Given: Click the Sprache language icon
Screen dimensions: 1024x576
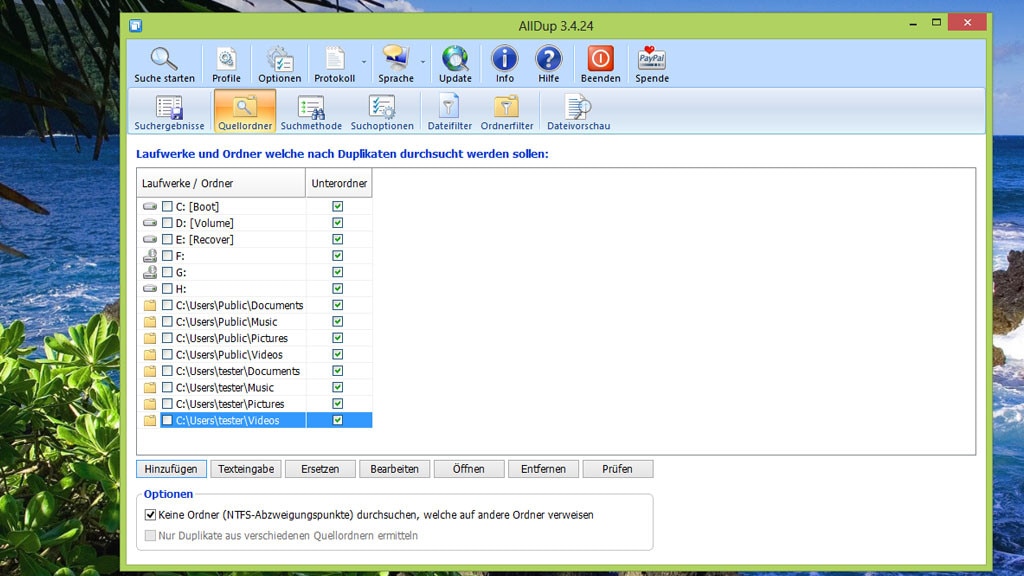Looking at the screenshot, I should point(396,59).
